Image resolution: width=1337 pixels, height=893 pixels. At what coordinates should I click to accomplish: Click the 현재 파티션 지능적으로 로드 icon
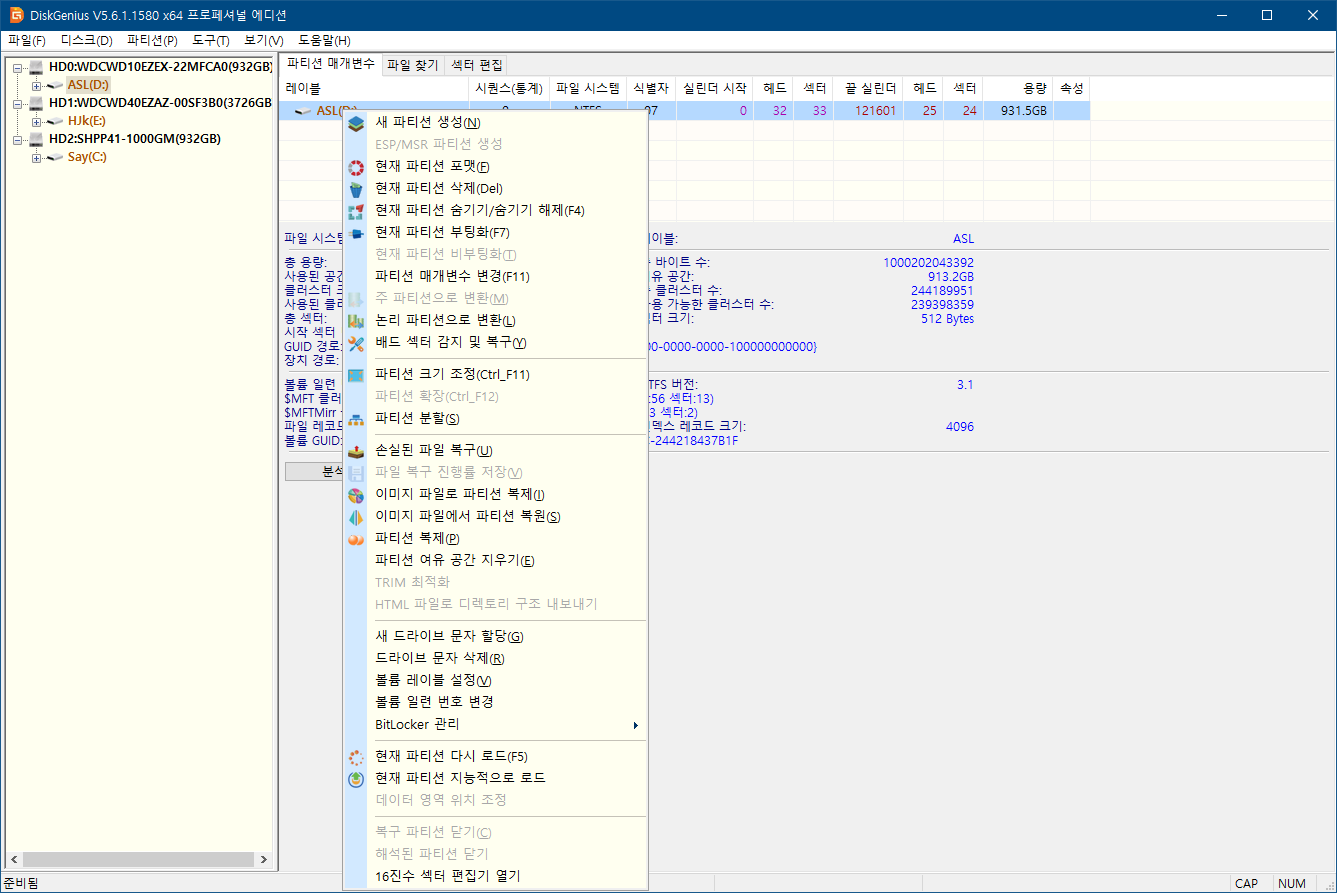coord(356,779)
